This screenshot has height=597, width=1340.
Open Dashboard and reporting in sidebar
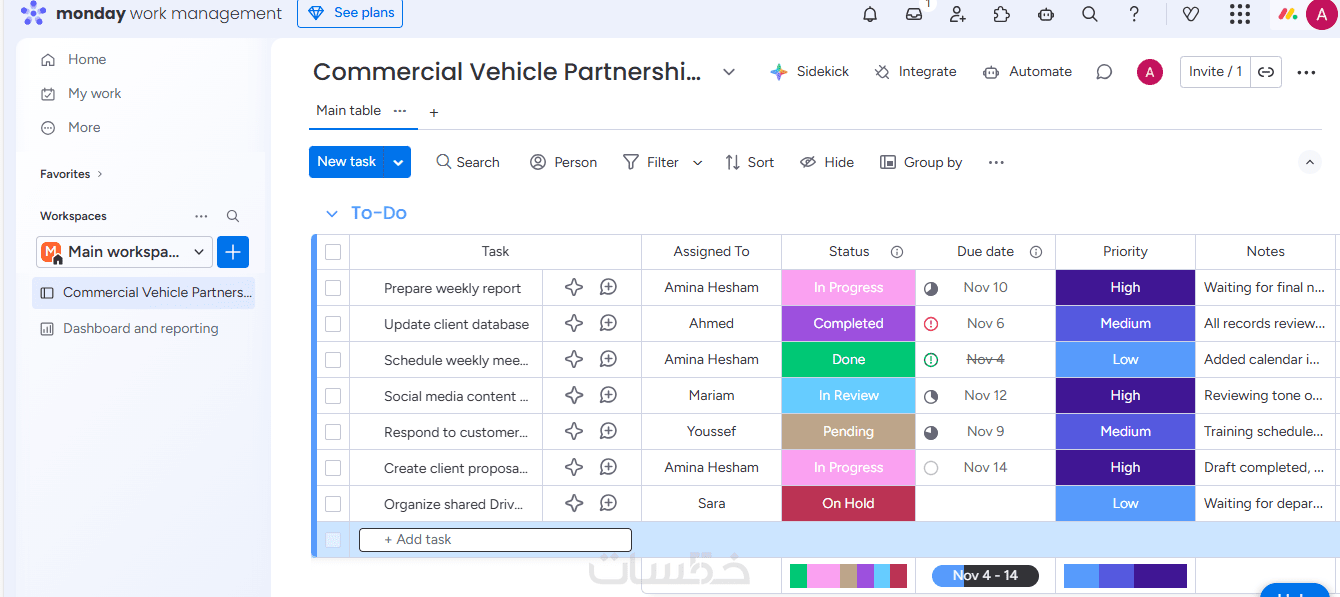[x=140, y=329]
